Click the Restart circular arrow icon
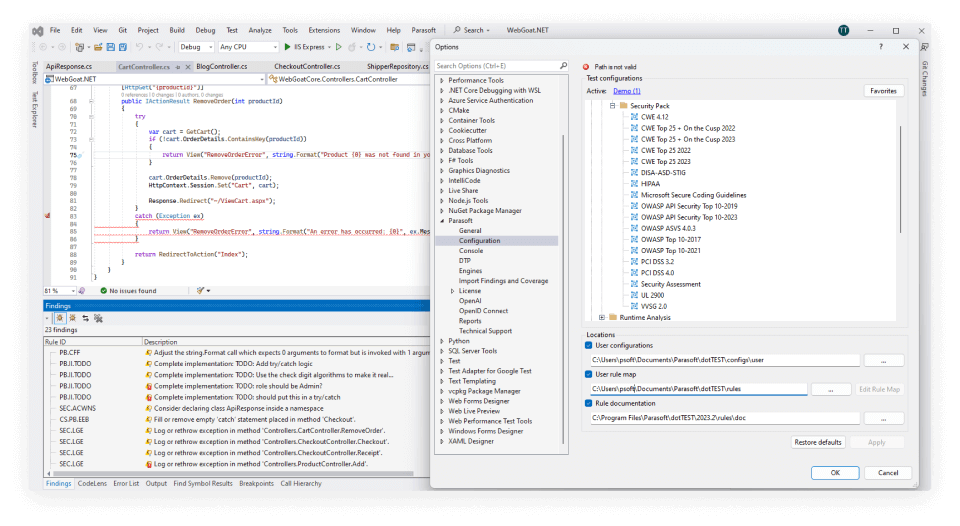 pyautogui.click(x=370, y=47)
